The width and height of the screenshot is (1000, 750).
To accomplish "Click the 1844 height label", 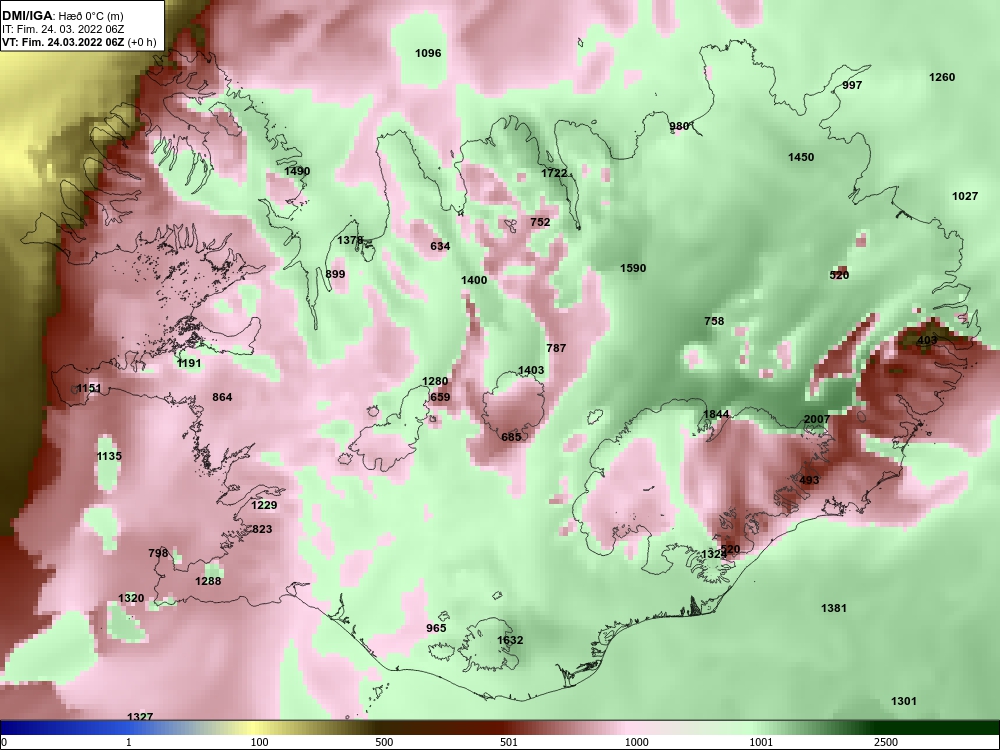I will [x=716, y=414].
